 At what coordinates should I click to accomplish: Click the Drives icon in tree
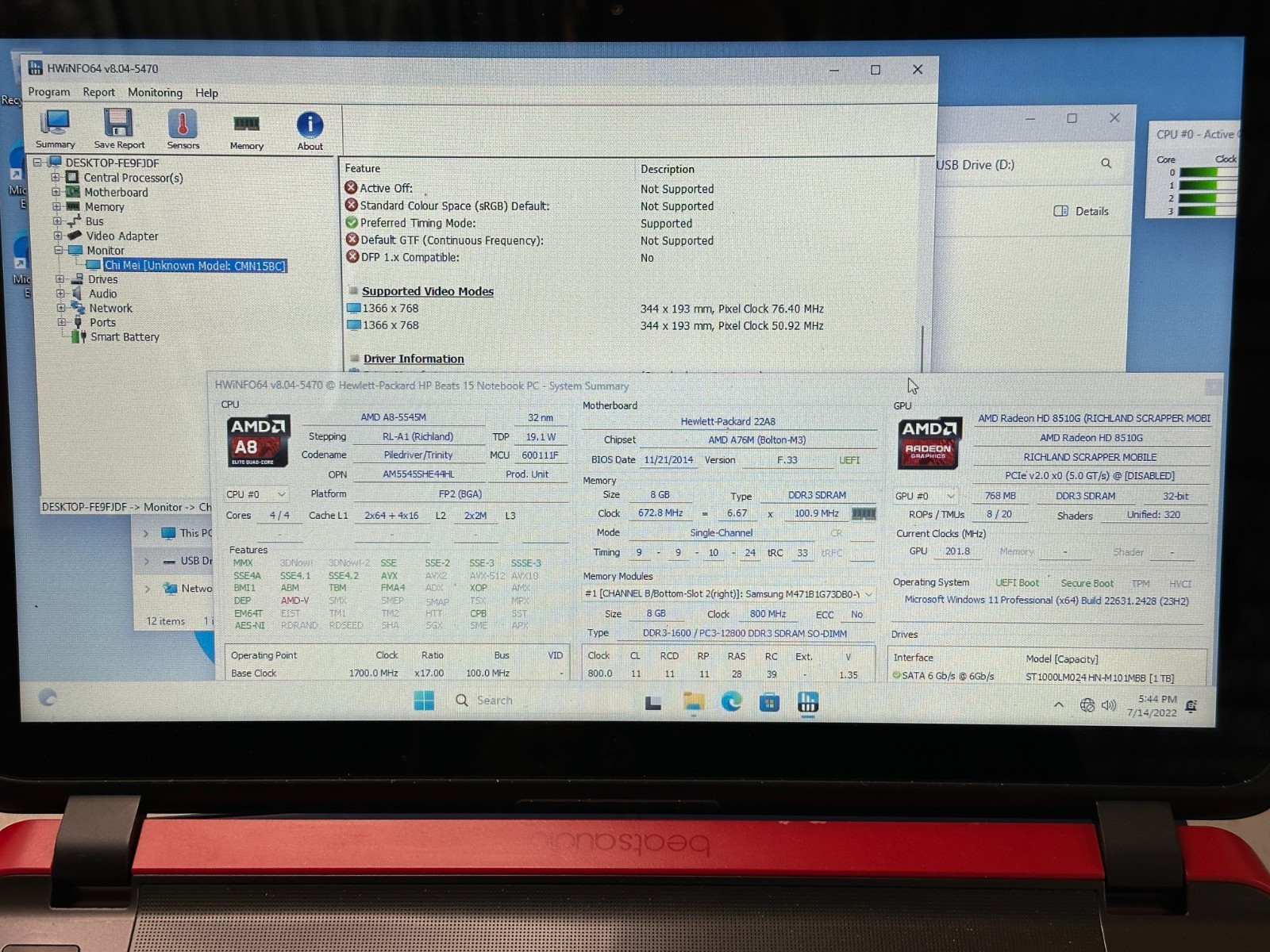77,279
